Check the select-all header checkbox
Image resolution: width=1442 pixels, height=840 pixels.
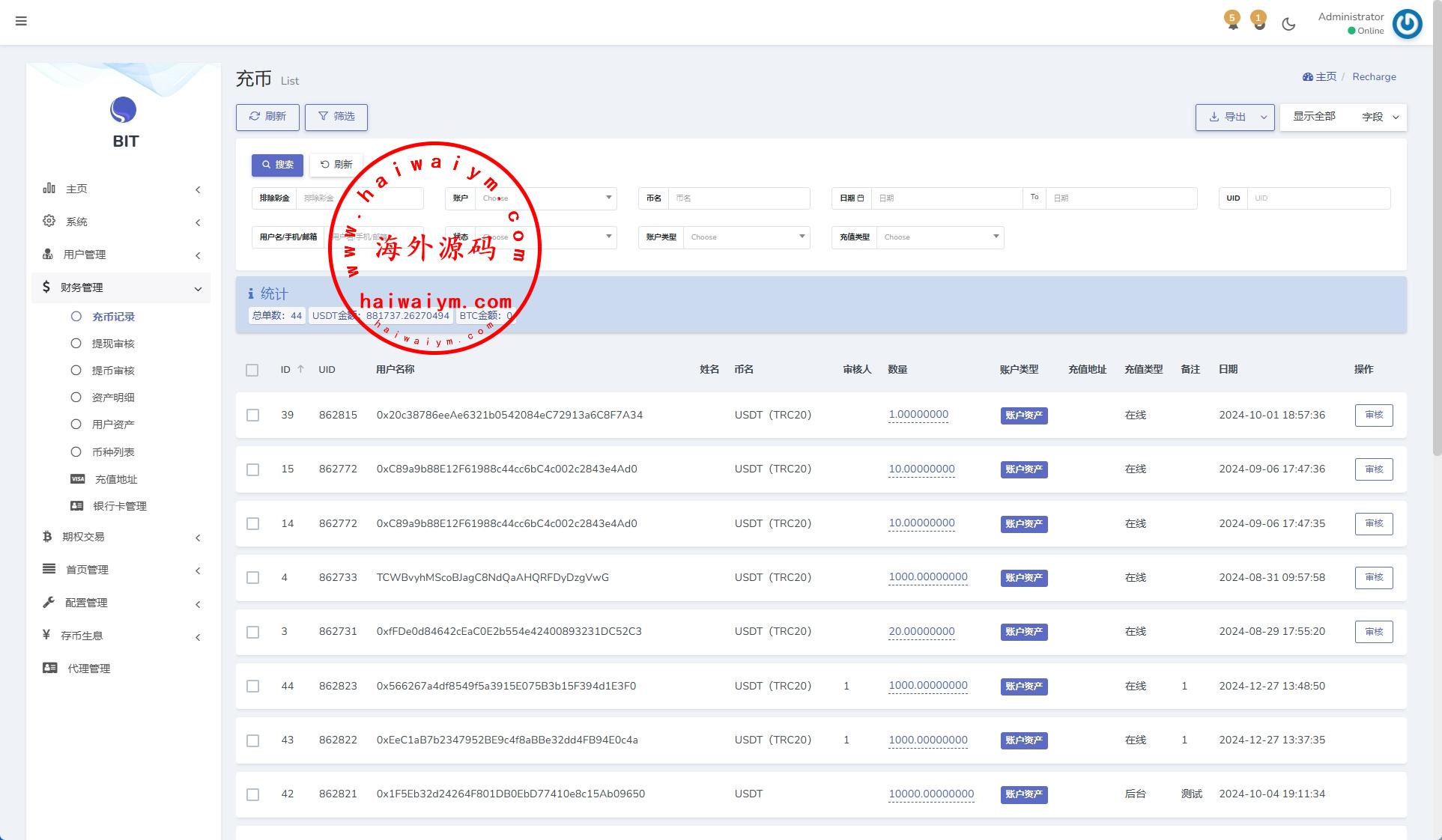tap(252, 370)
